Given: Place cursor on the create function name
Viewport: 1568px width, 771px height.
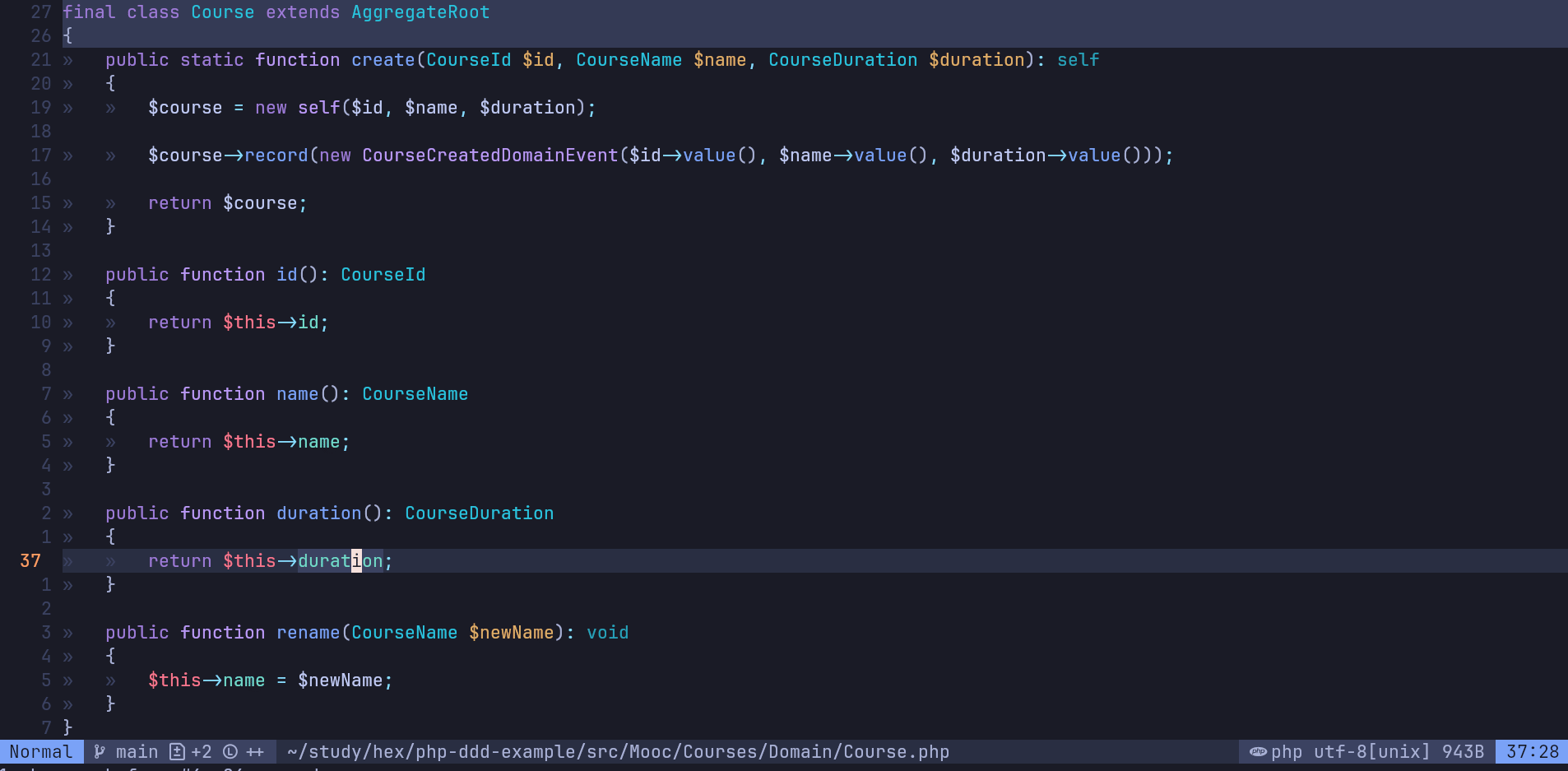Looking at the screenshot, I should click(x=383, y=60).
